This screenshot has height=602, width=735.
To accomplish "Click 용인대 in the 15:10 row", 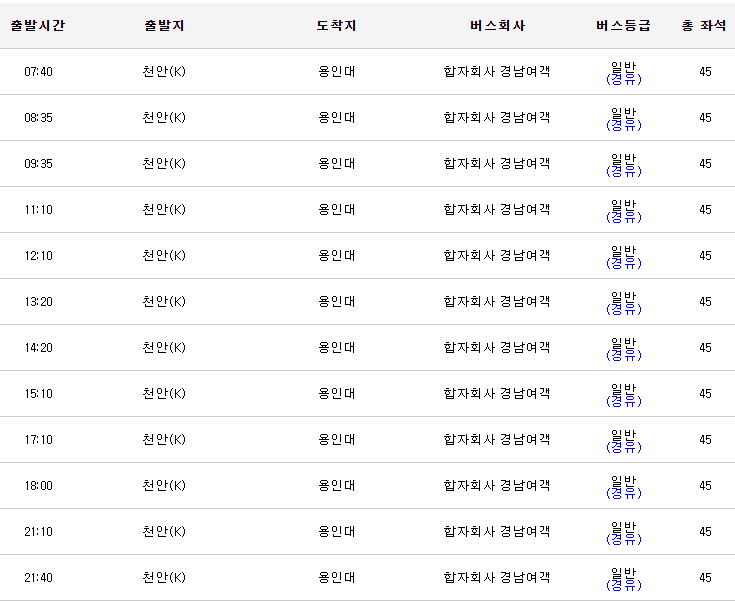I will click(x=337, y=393).
